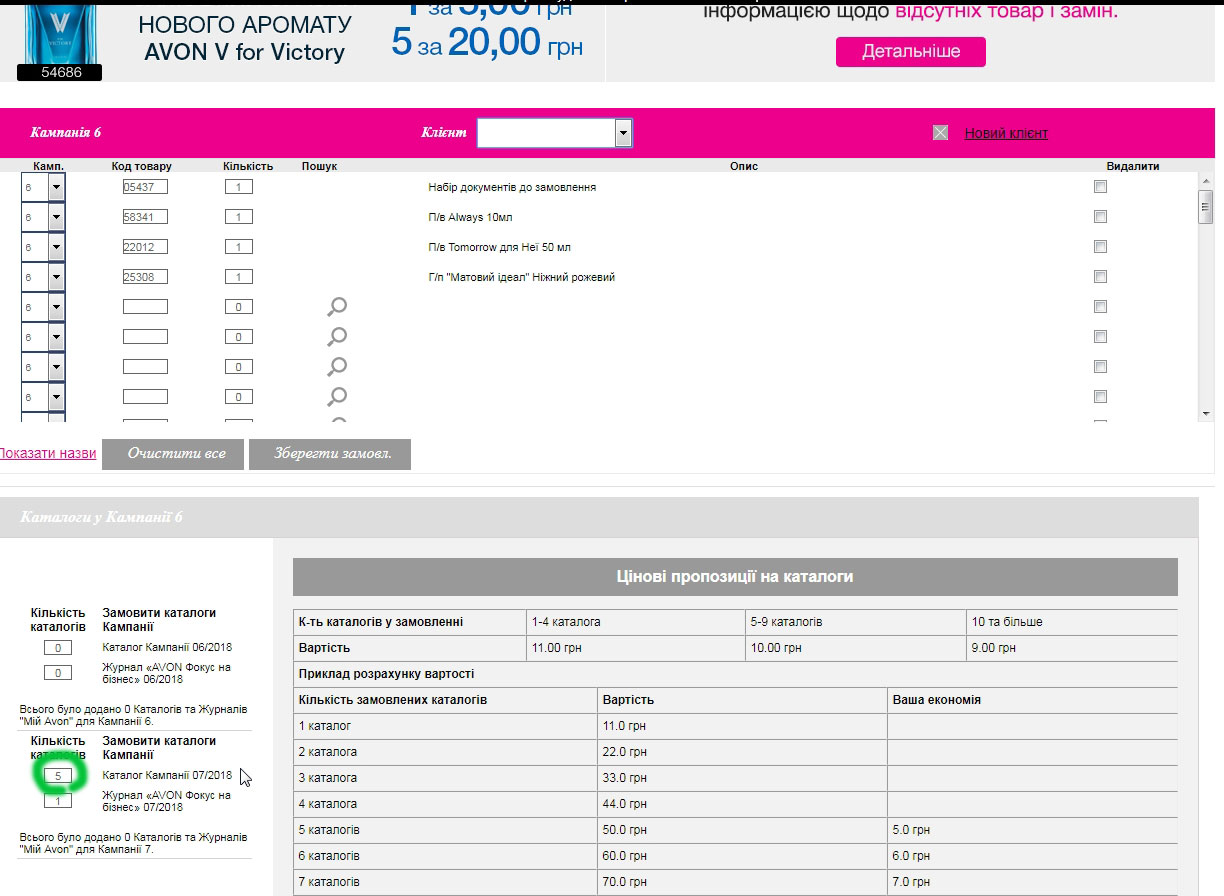Click the Очистити все button
1224x896 pixels.
[175, 453]
